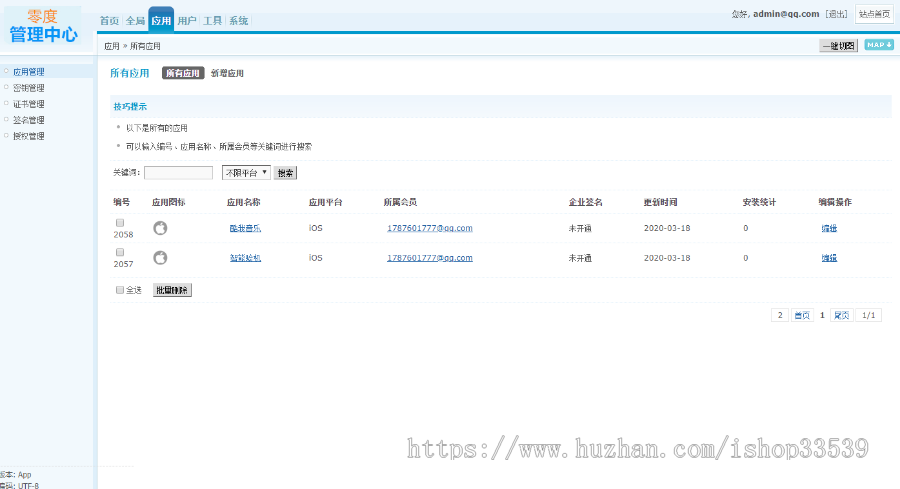This screenshot has width=900, height=489.
Task: Tick the checkbox for app 2058
Action: [x=120, y=222]
